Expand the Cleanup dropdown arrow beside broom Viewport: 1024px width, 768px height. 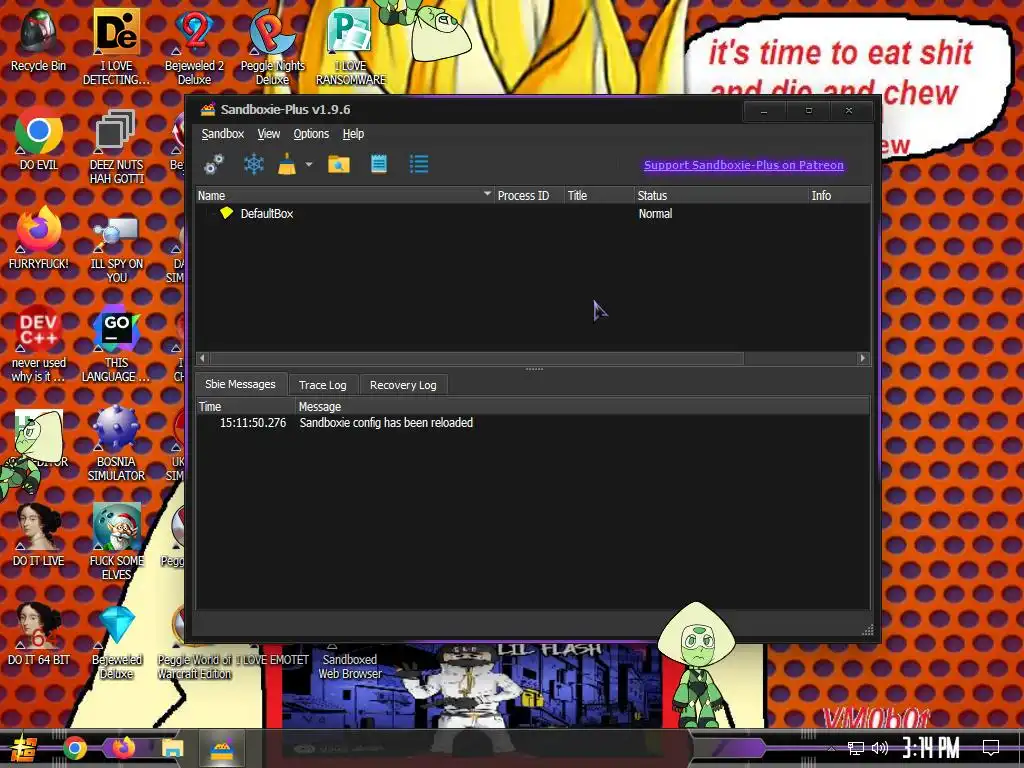(x=309, y=165)
